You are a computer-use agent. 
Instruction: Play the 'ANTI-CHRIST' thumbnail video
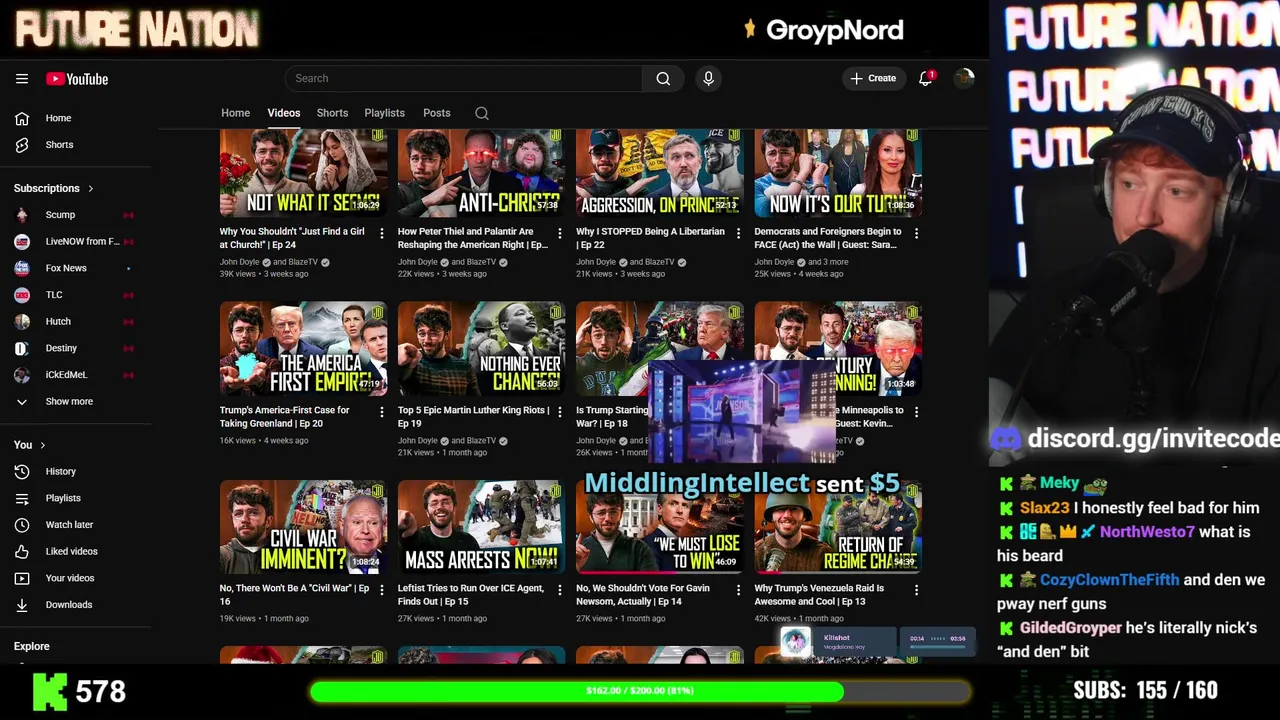pos(481,174)
